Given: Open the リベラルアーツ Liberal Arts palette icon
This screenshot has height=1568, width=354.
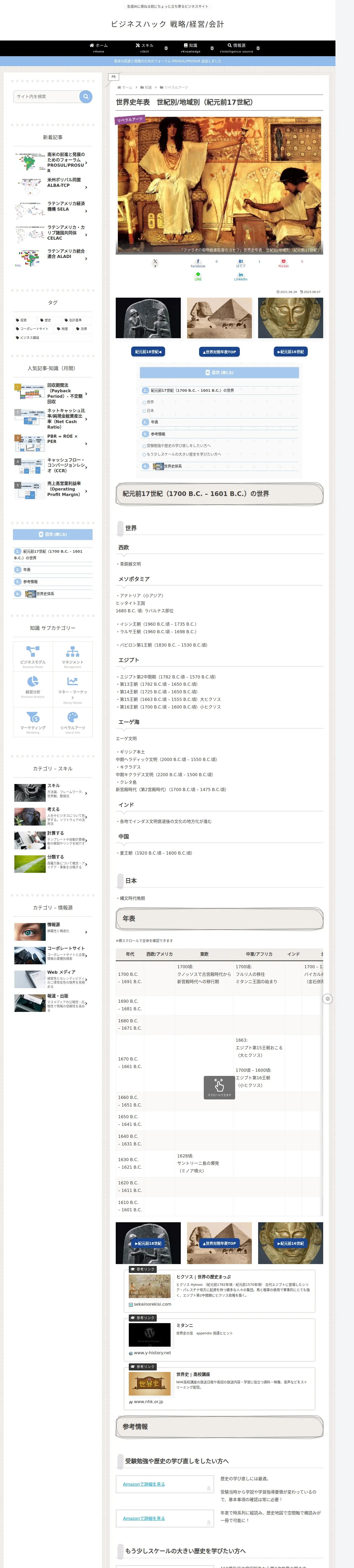Looking at the screenshot, I should [72, 717].
